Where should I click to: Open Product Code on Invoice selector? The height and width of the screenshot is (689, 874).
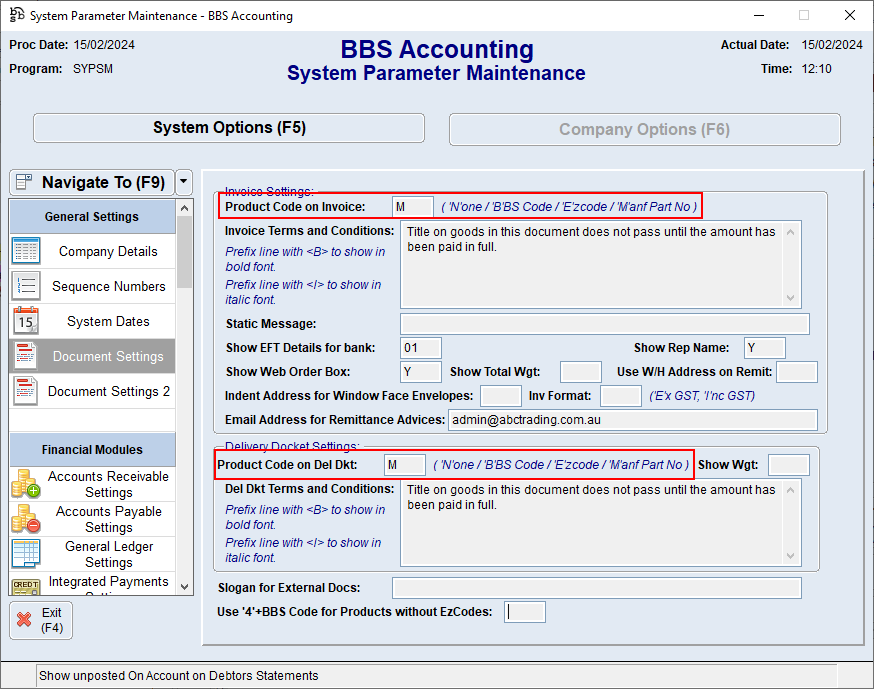(x=413, y=205)
